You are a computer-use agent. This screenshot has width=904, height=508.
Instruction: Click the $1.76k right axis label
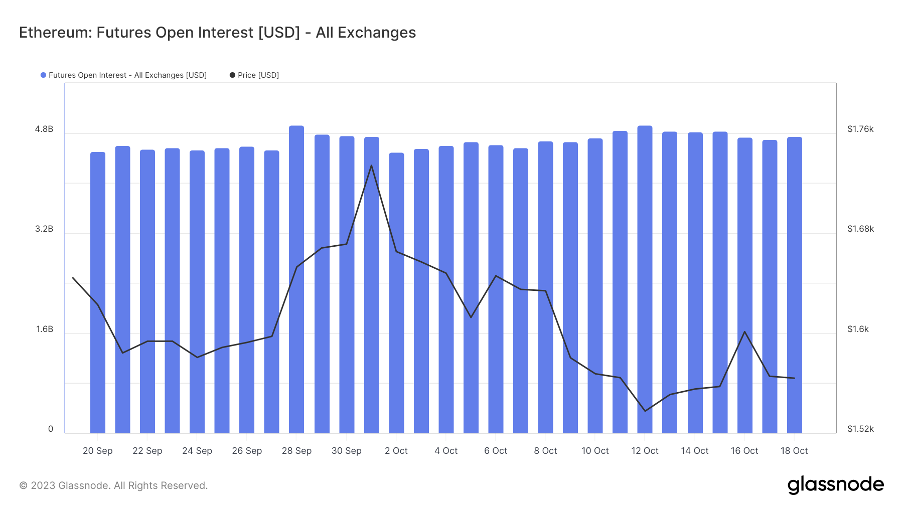click(x=860, y=130)
